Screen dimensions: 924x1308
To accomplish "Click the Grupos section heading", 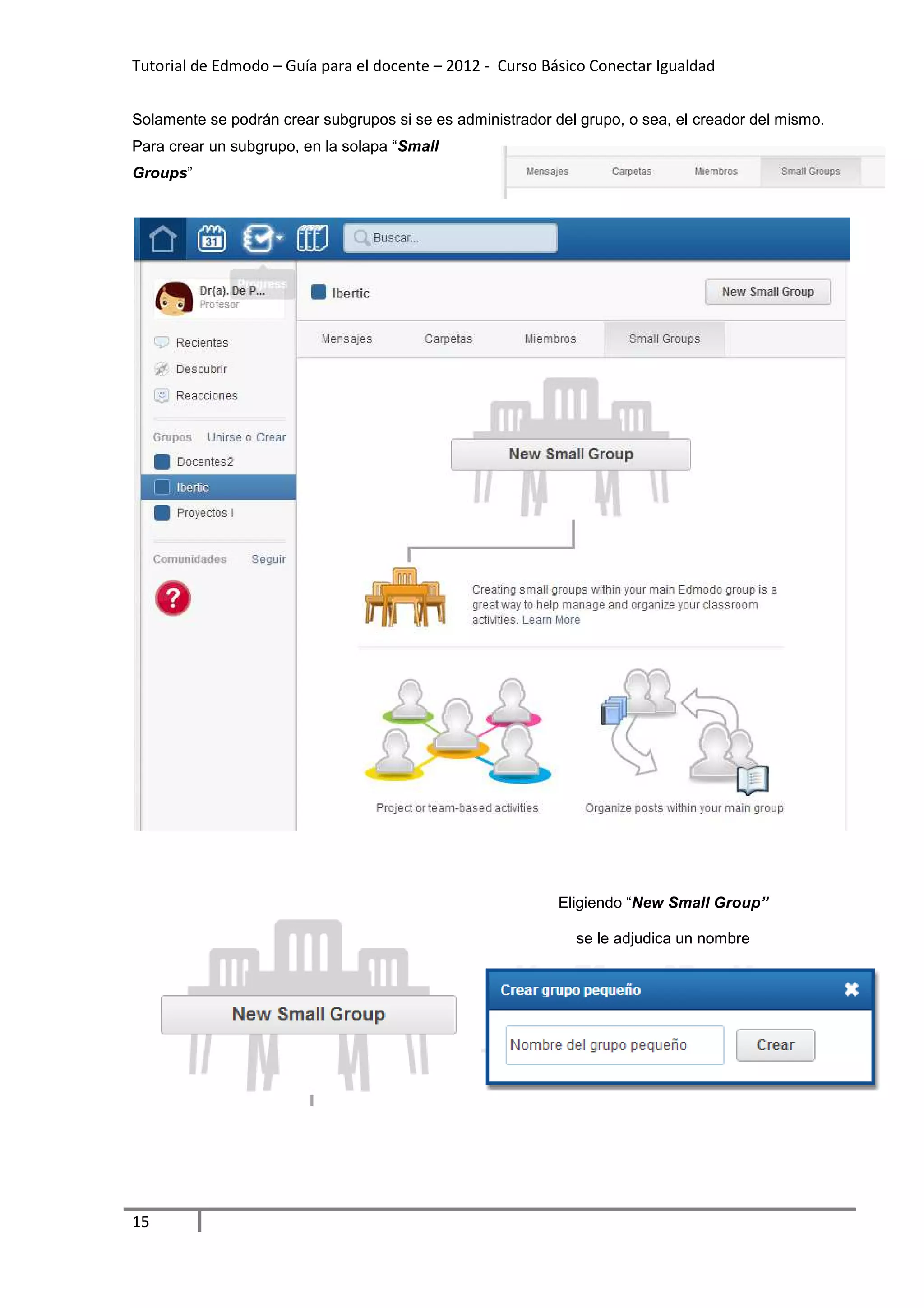I will (x=172, y=437).
